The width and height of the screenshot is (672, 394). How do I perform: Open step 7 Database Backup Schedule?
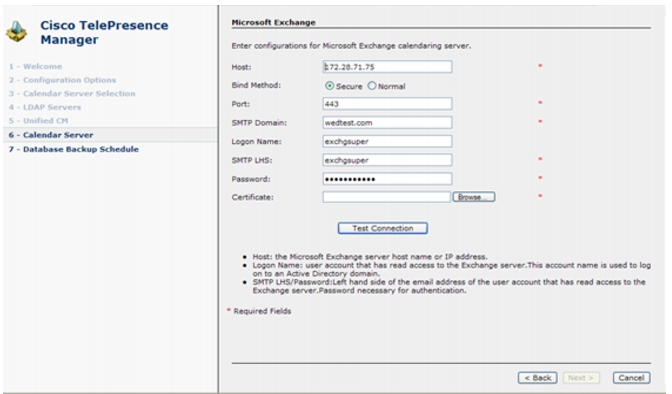click(74, 149)
